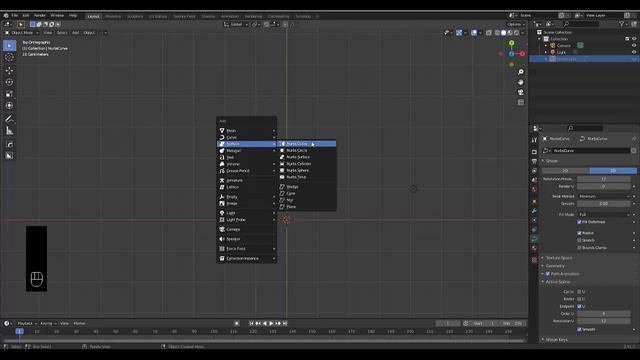The image size is (640, 360).
Task: Adjust the Order U value field
Action: coord(604,314)
